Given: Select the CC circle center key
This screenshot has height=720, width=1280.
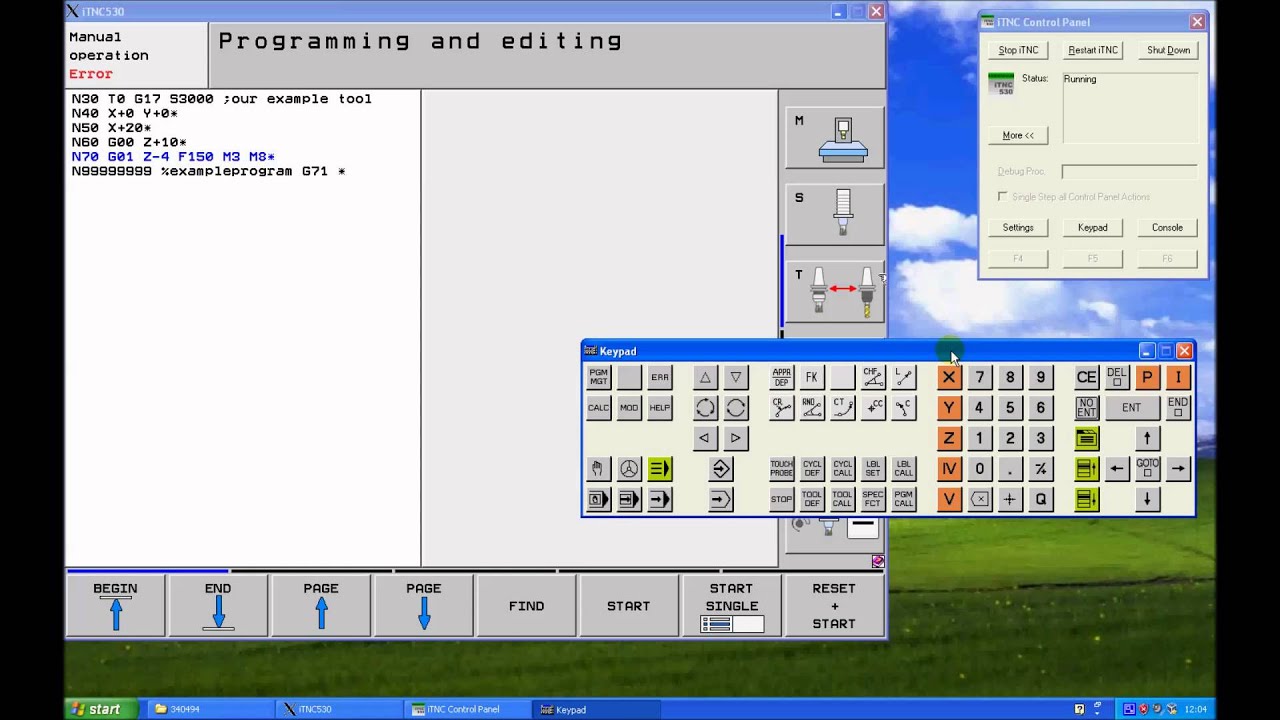Looking at the screenshot, I should [873, 408].
